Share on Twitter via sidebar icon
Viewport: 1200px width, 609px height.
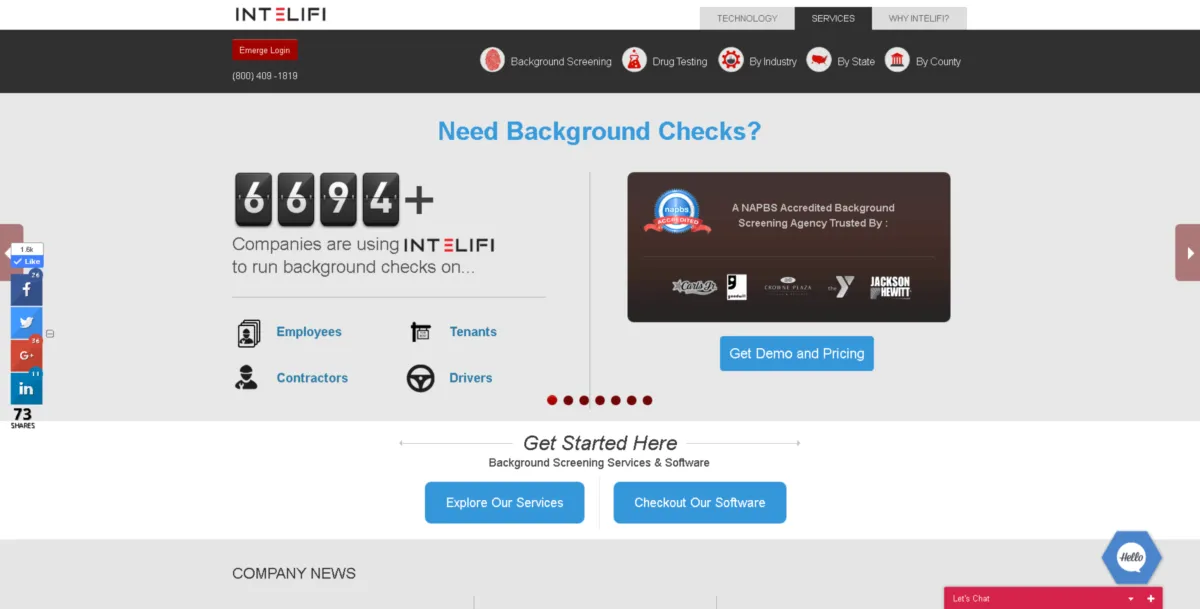point(26,323)
